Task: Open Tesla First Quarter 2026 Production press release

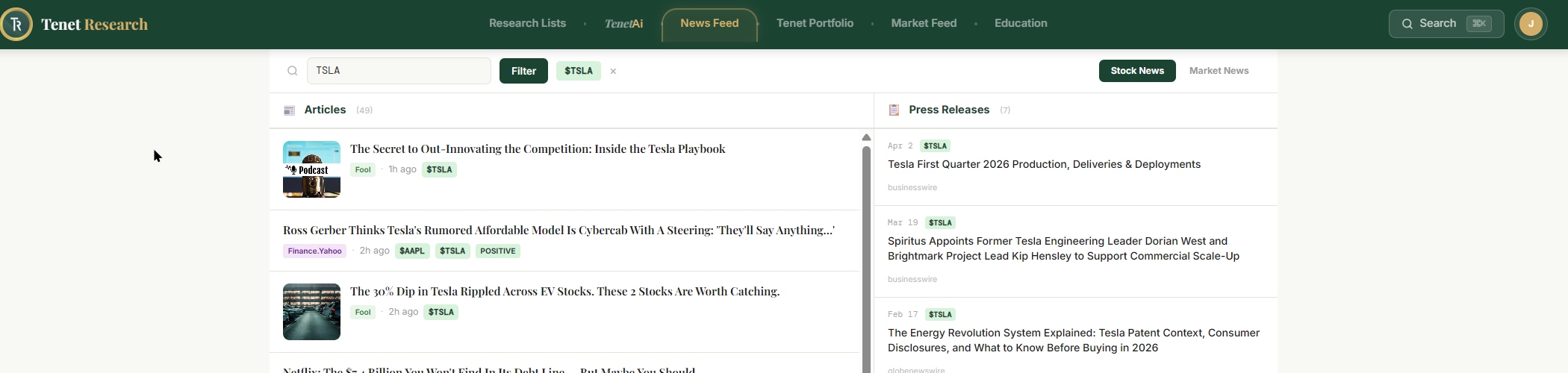Action: pos(1044,165)
